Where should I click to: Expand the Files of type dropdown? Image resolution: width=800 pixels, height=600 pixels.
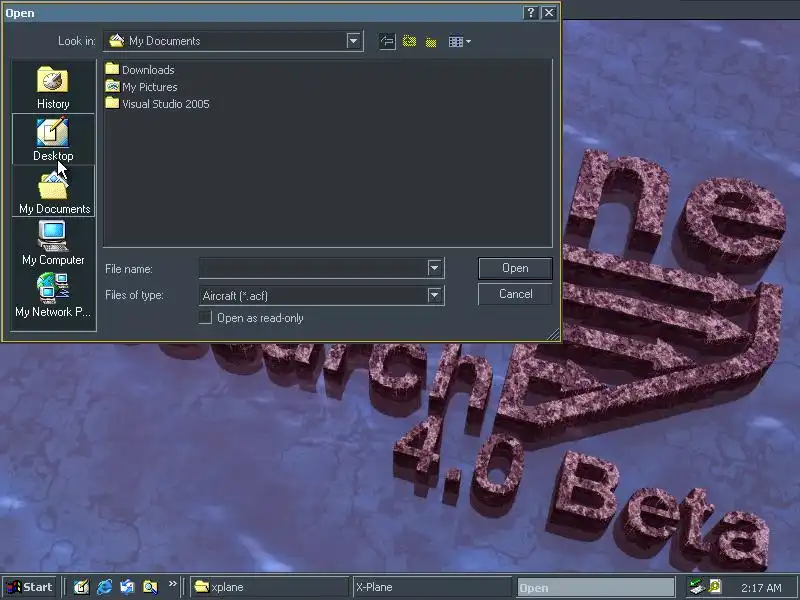(434, 295)
